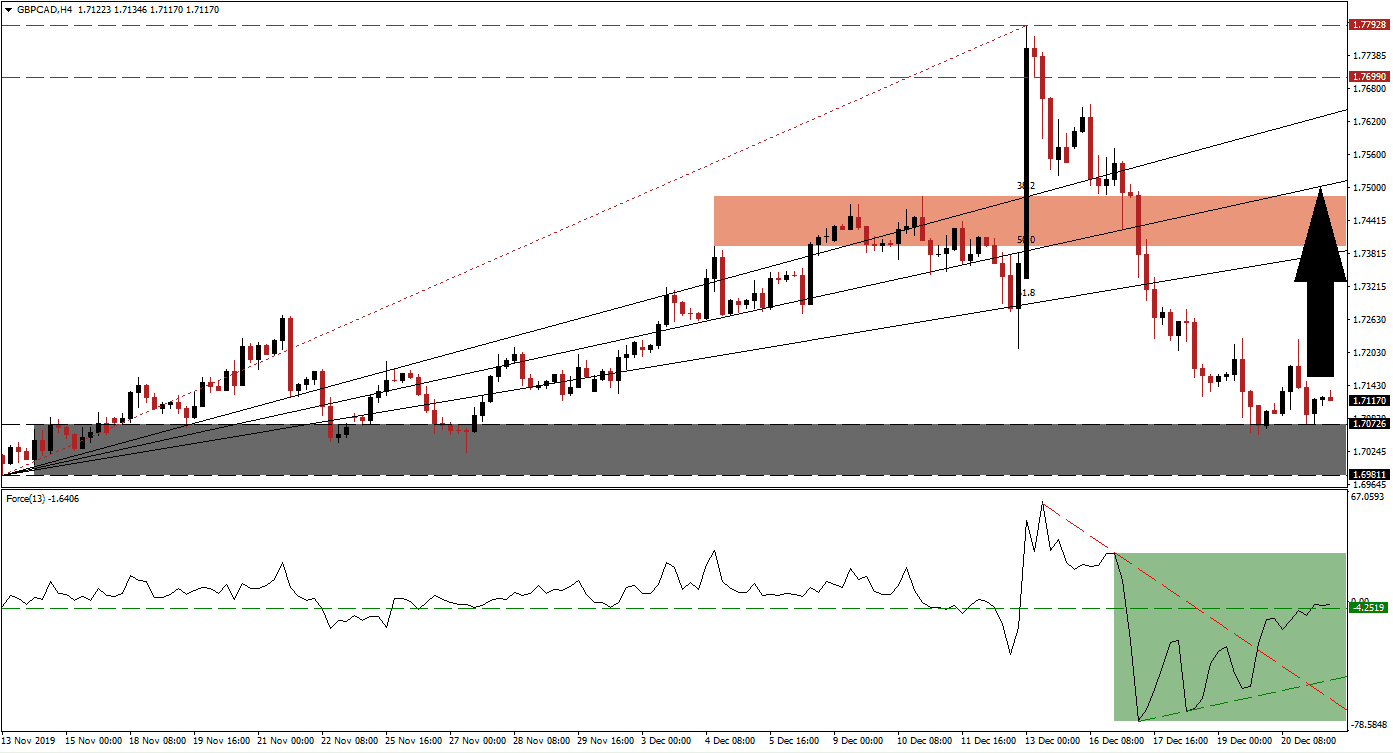Click the GBPCAD,H4 chart title
Viewport: 1393px width, 753px height.
(x=47, y=7)
